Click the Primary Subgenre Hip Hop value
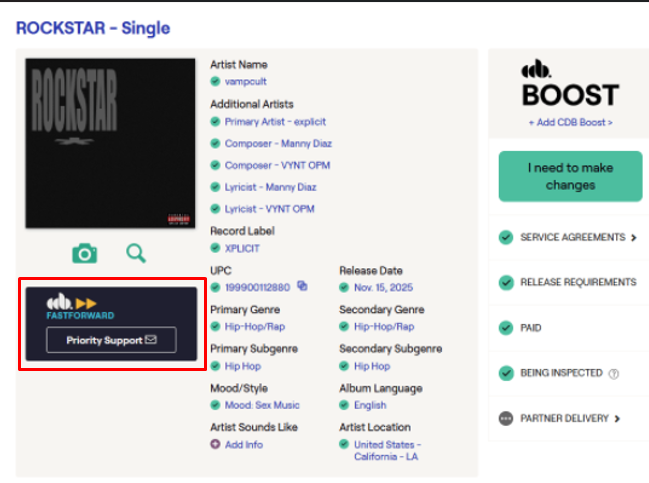Image resolution: width=649 pixels, height=483 pixels. click(x=243, y=366)
